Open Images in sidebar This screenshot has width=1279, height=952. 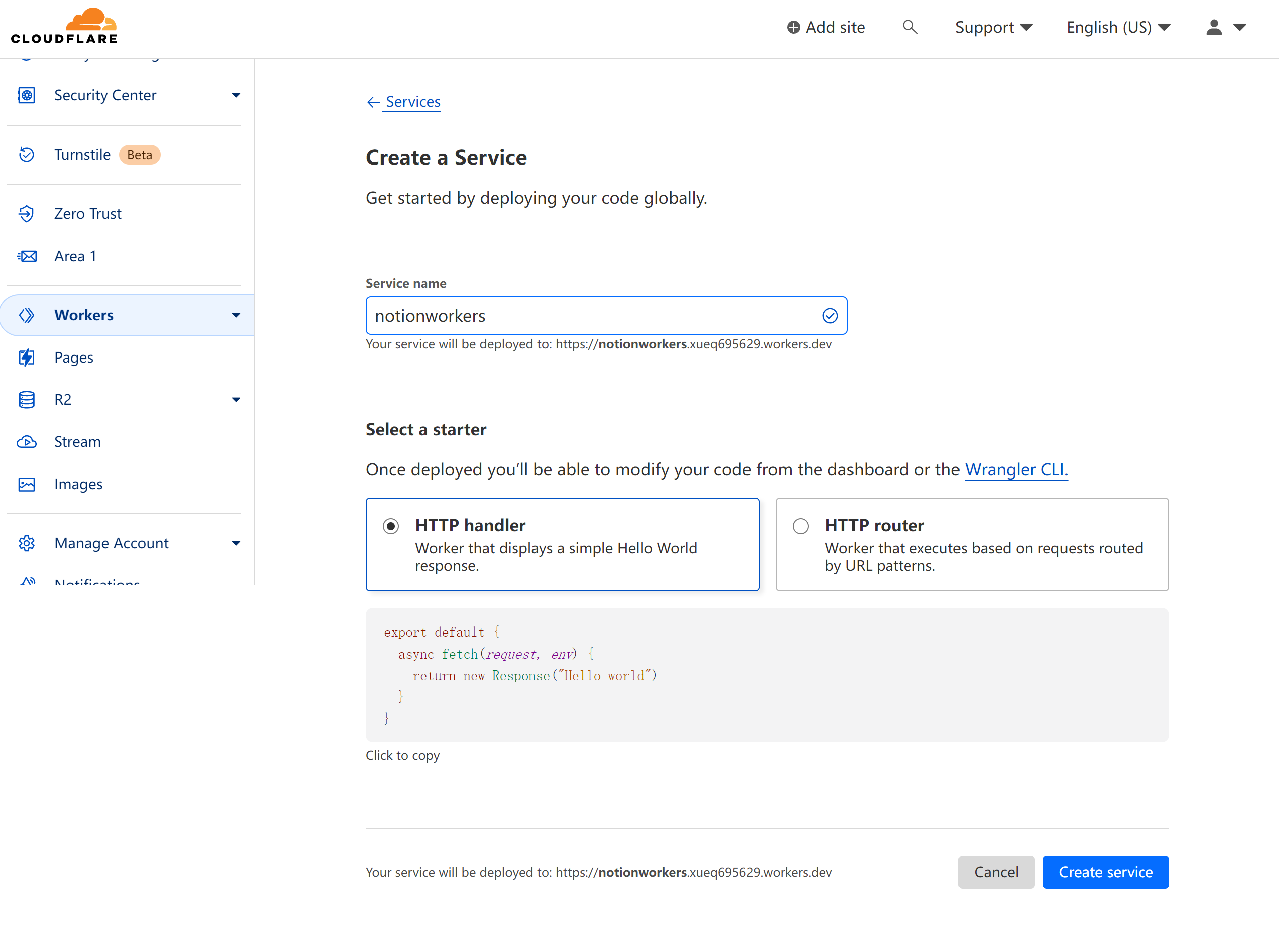coord(78,484)
